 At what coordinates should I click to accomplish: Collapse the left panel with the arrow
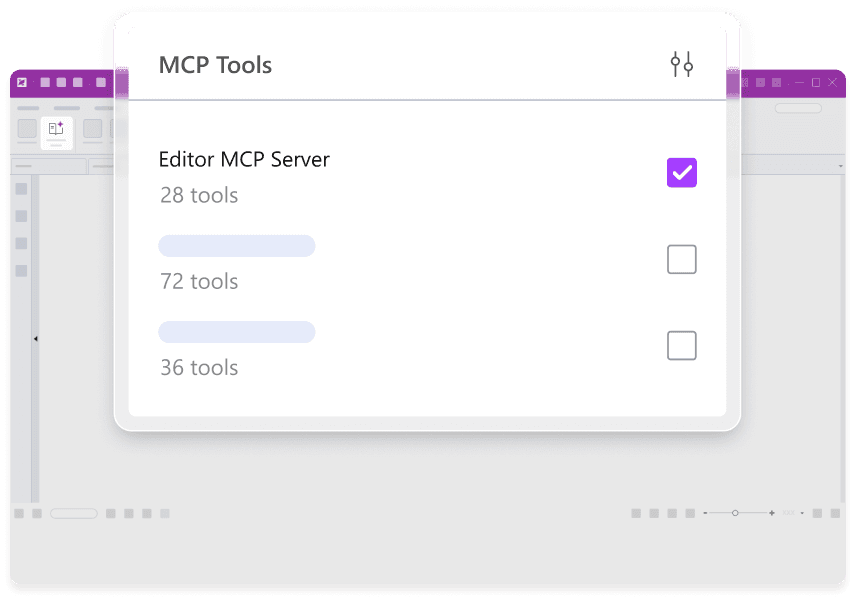click(35, 339)
